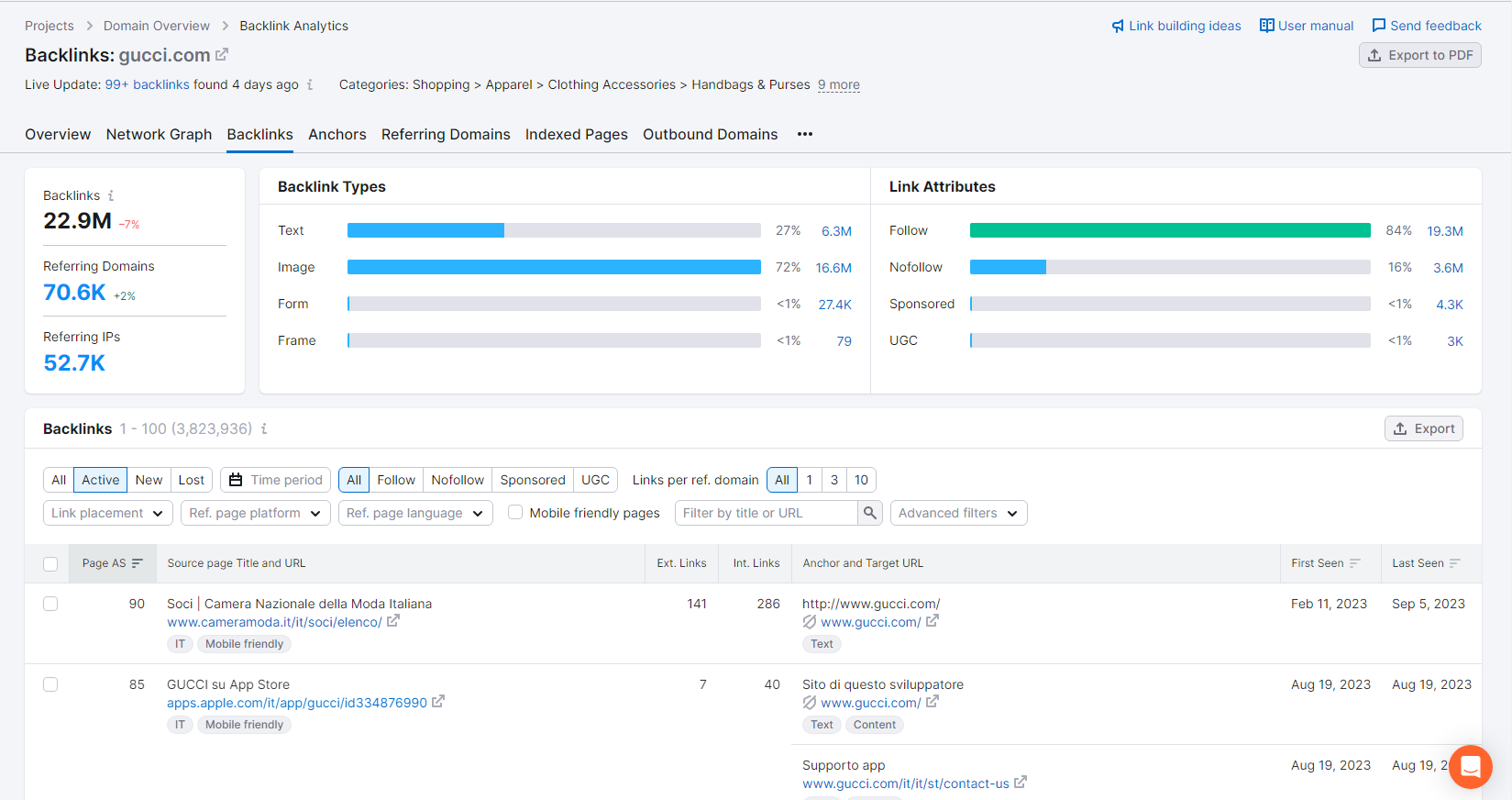Open the Ref. page language dropdown
Viewport: 1512px width, 800px height.
(x=415, y=513)
